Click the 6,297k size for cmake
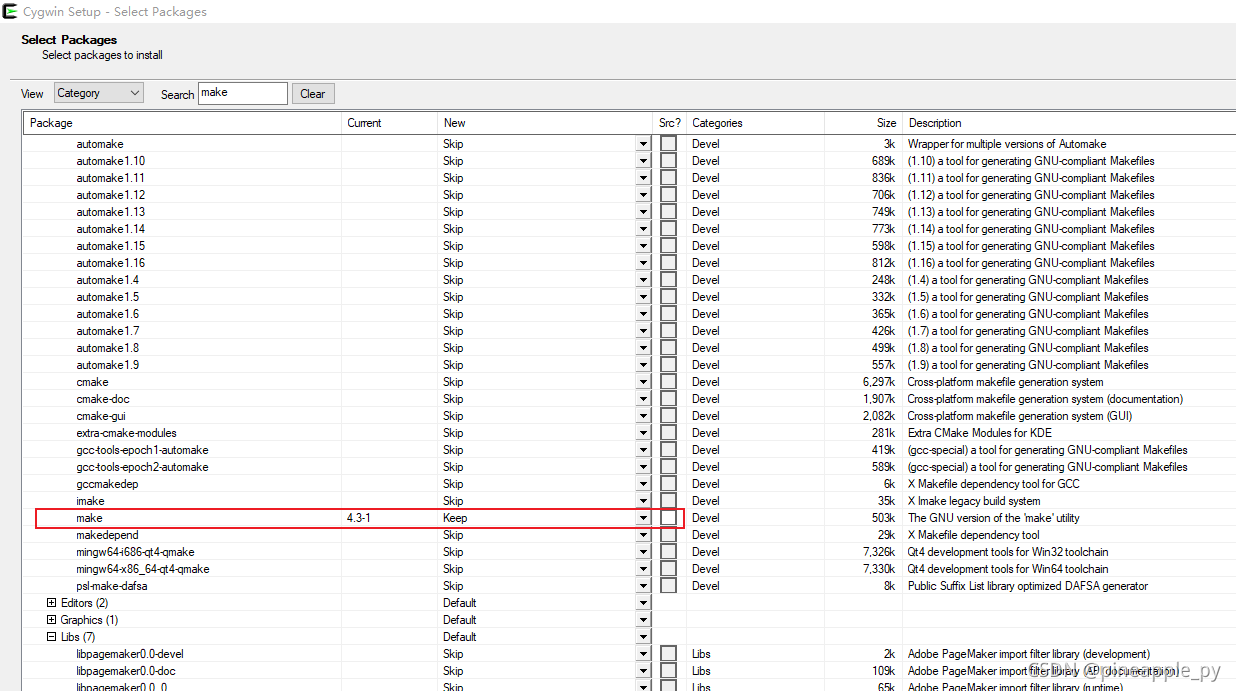This screenshot has height=691, width=1236. click(879, 382)
